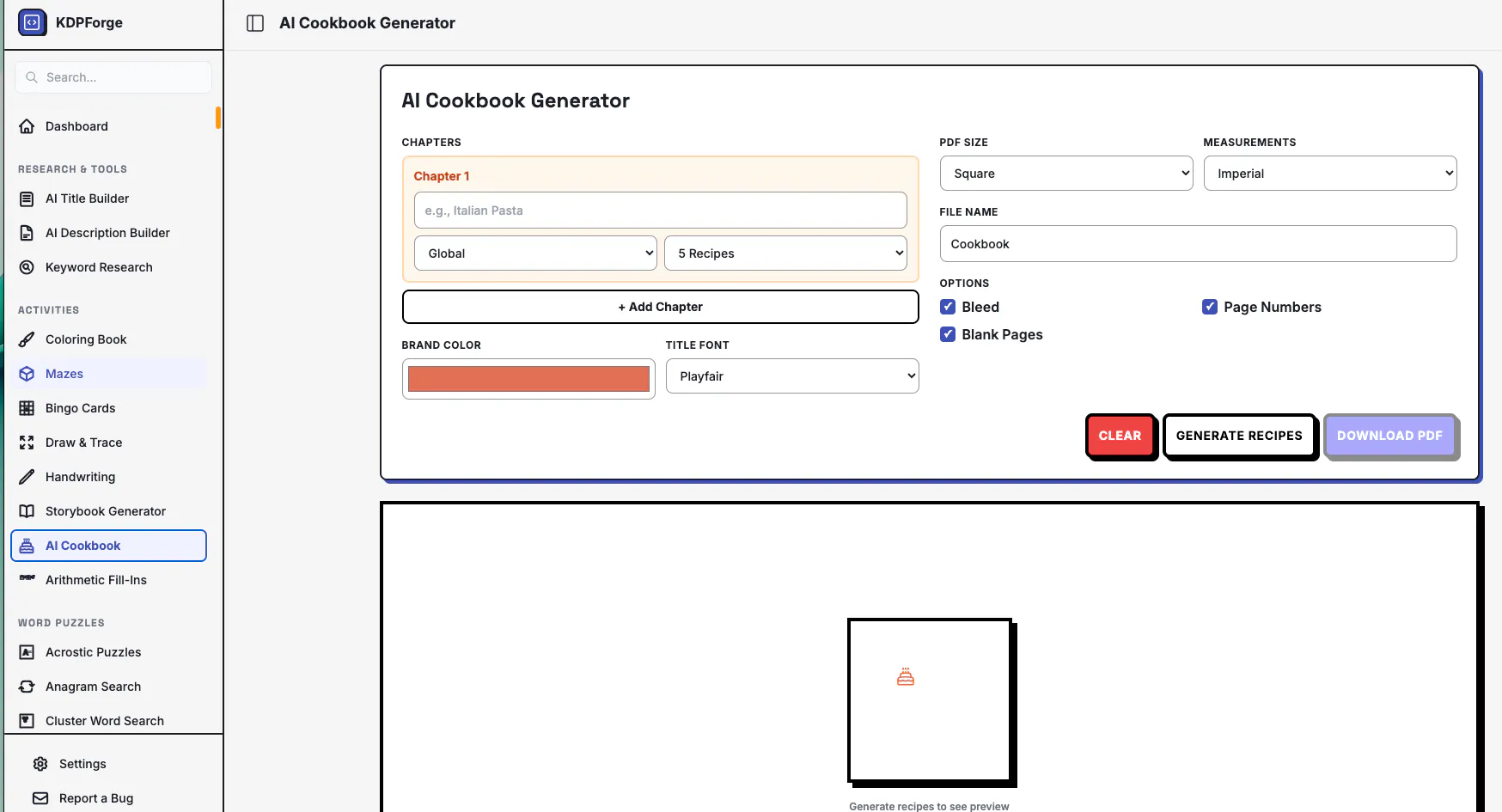Click the Handwriting pencil icon
This screenshot has width=1502, height=812.
tap(27, 477)
